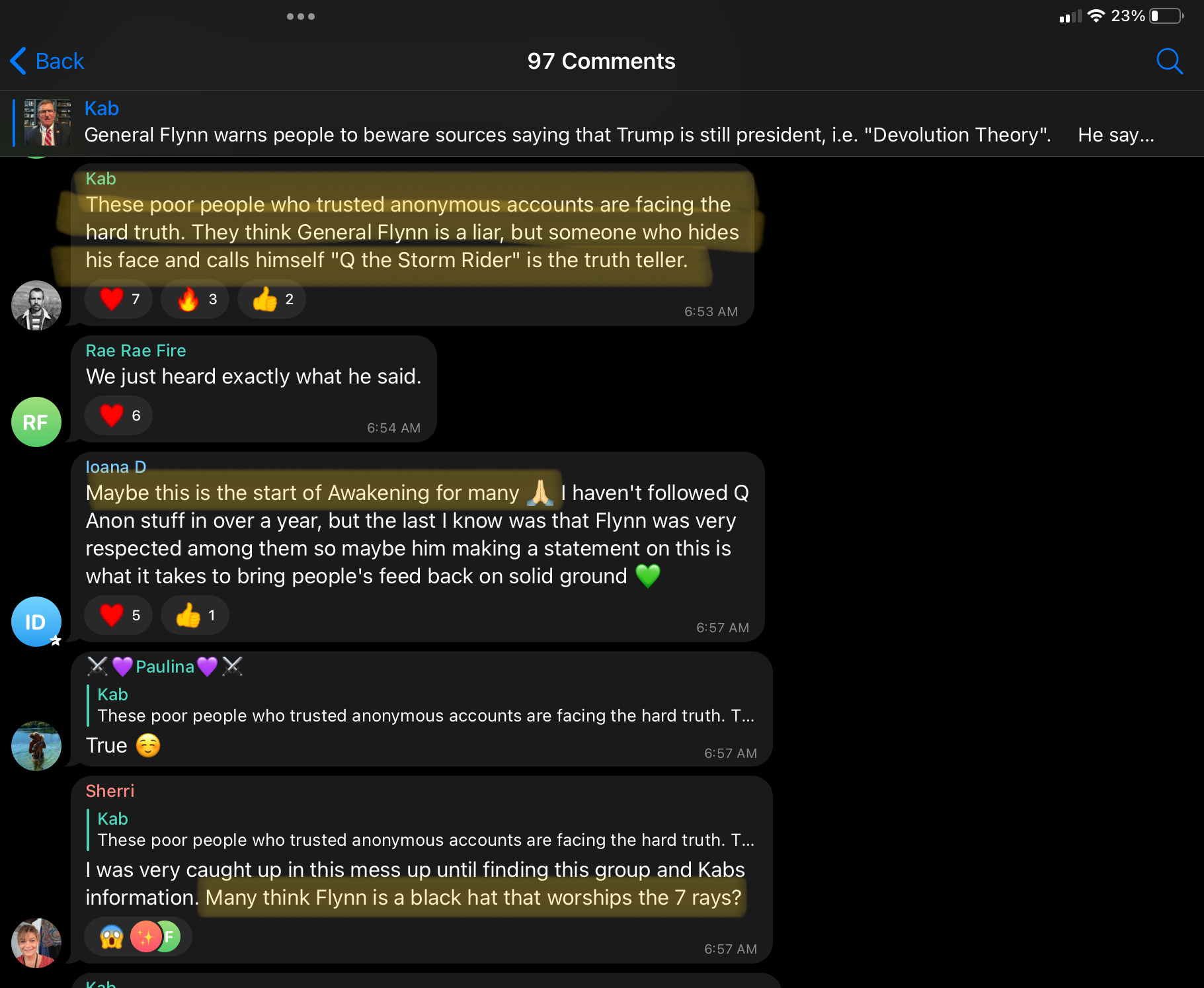Toggle fire reaction with count 3
This screenshot has height=988, width=1204.
click(x=196, y=300)
